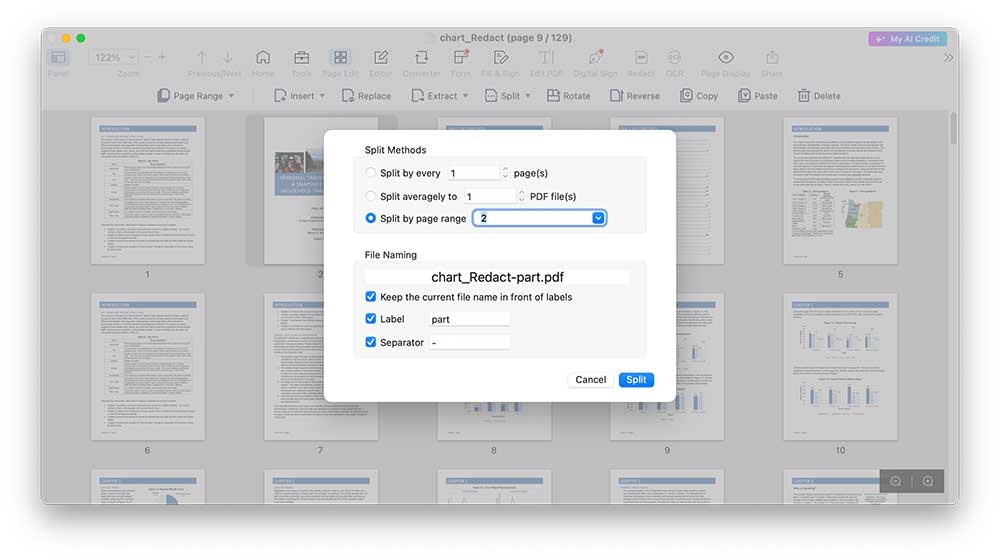
Task: Choose the Split averagely to option
Action: point(371,196)
